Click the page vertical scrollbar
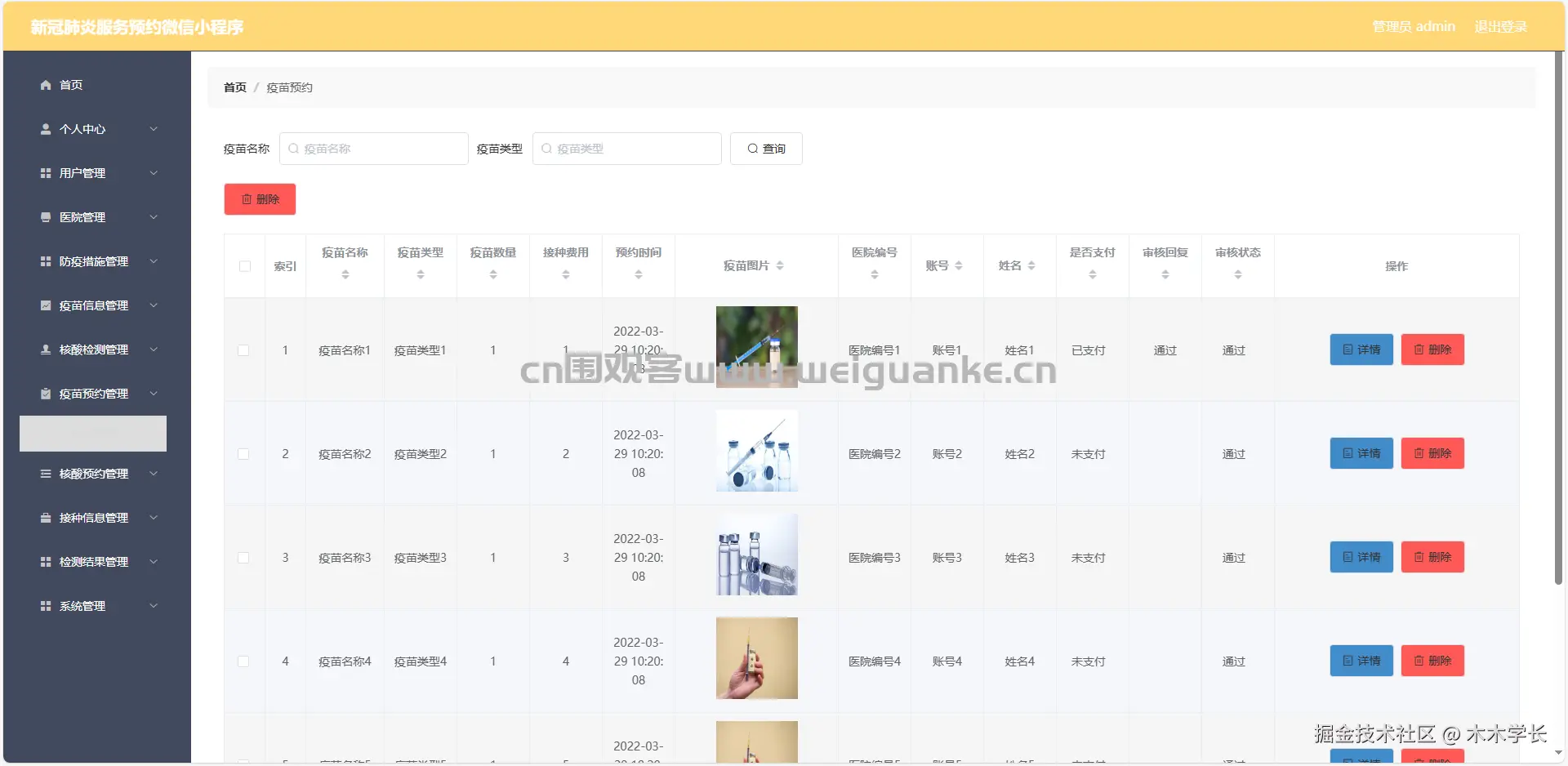The height and width of the screenshot is (766, 1568). click(x=1558, y=318)
